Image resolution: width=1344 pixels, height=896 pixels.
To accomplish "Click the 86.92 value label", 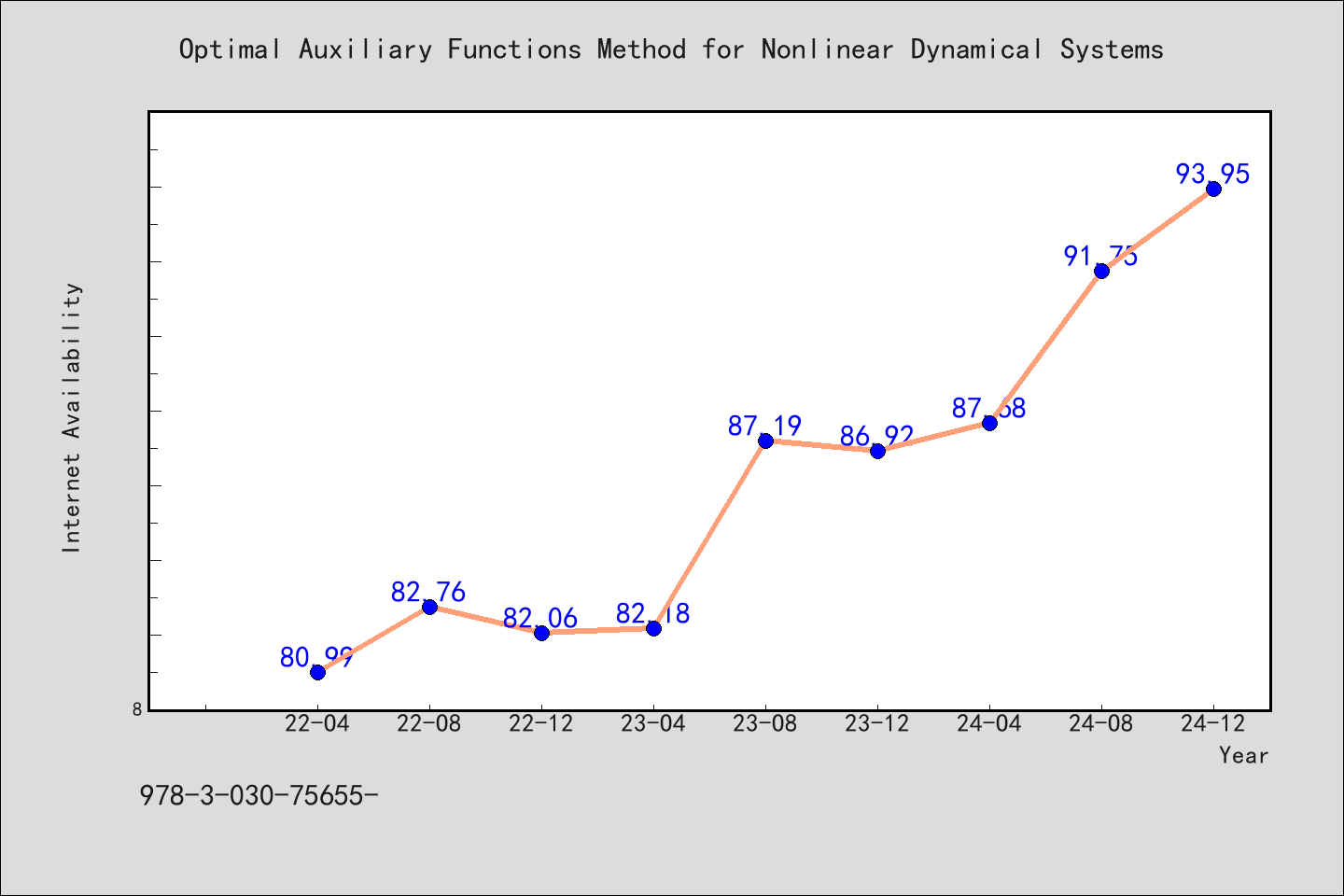I will pyautogui.click(x=877, y=437).
